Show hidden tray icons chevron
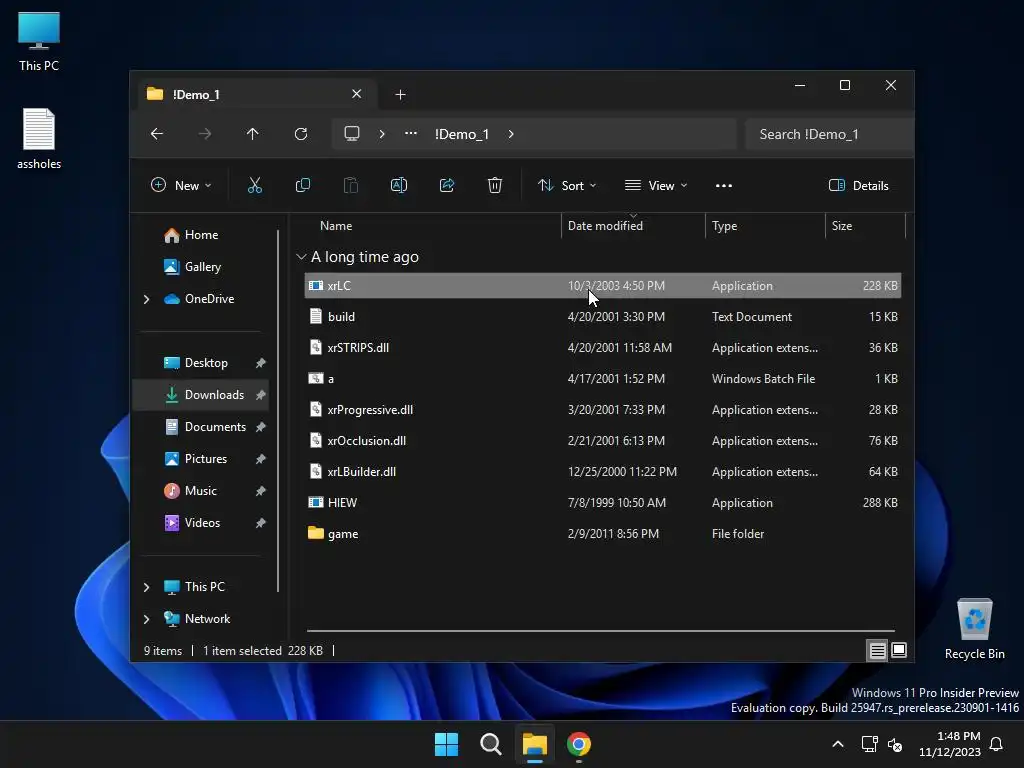 (838, 744)
